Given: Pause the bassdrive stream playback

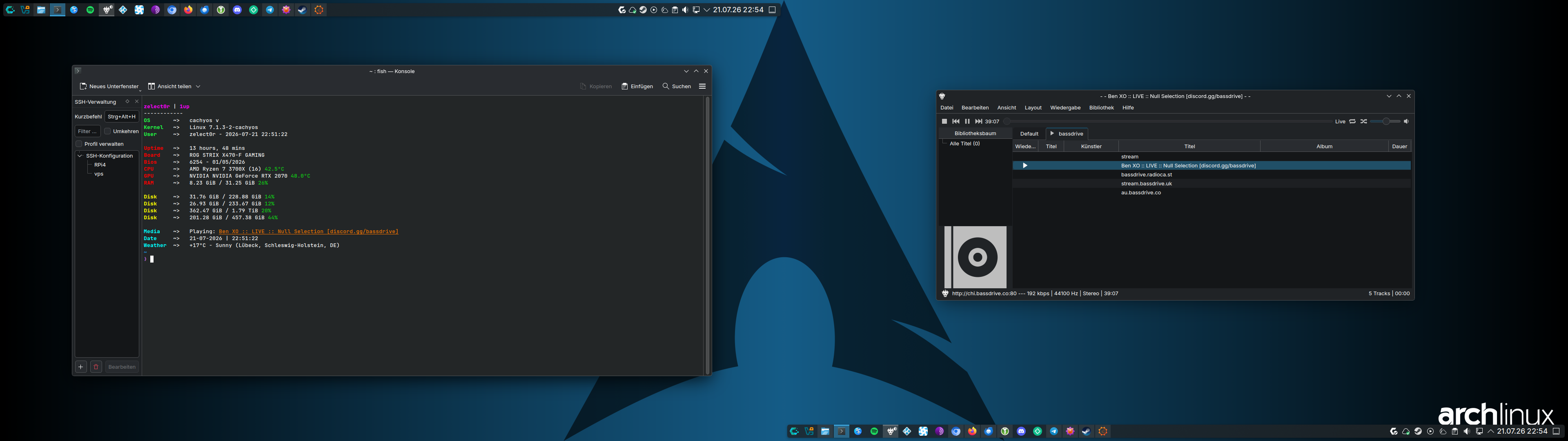Looking at the screenshot, I should pos(967,121).
